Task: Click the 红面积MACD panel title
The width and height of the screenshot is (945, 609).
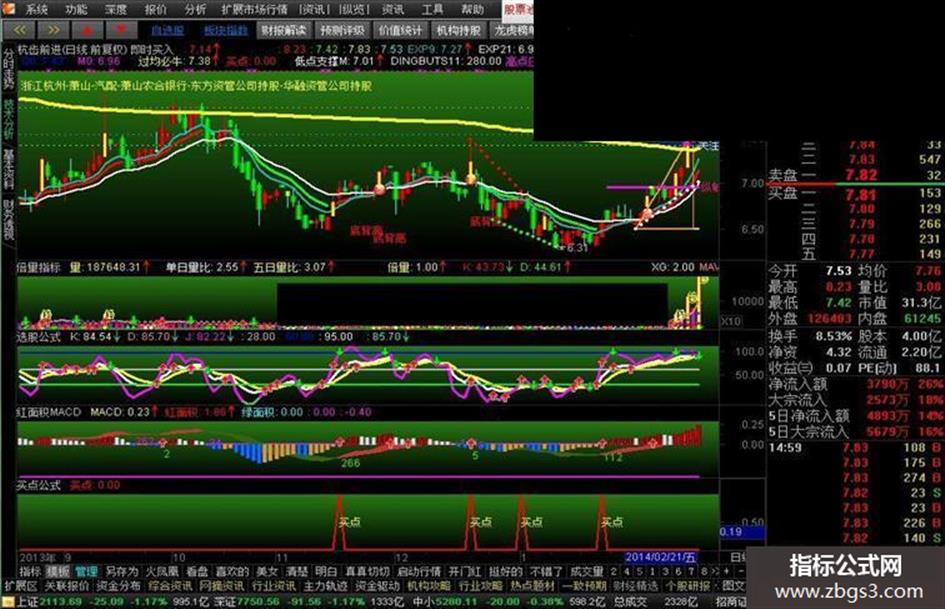Action: point(49,412)
